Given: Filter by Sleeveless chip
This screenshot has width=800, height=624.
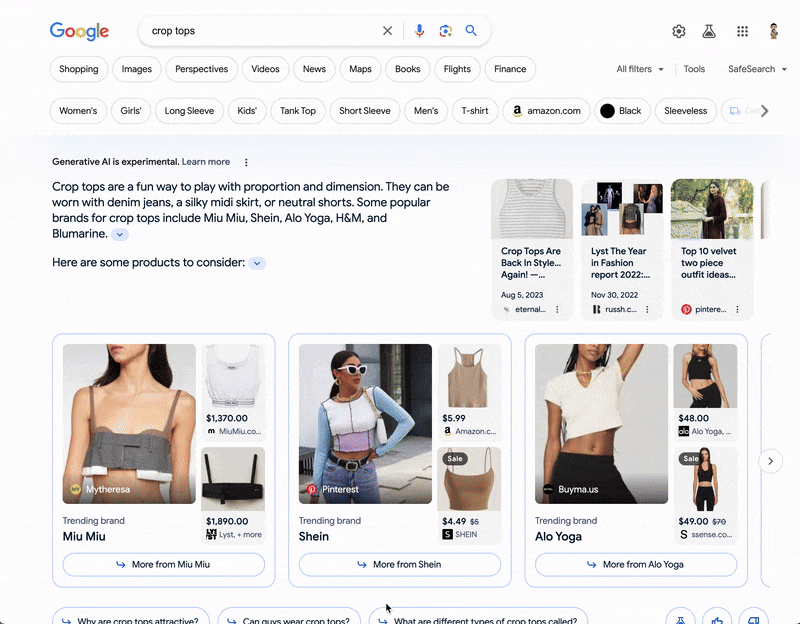Looking at the screenshot, I should point(686,111).
